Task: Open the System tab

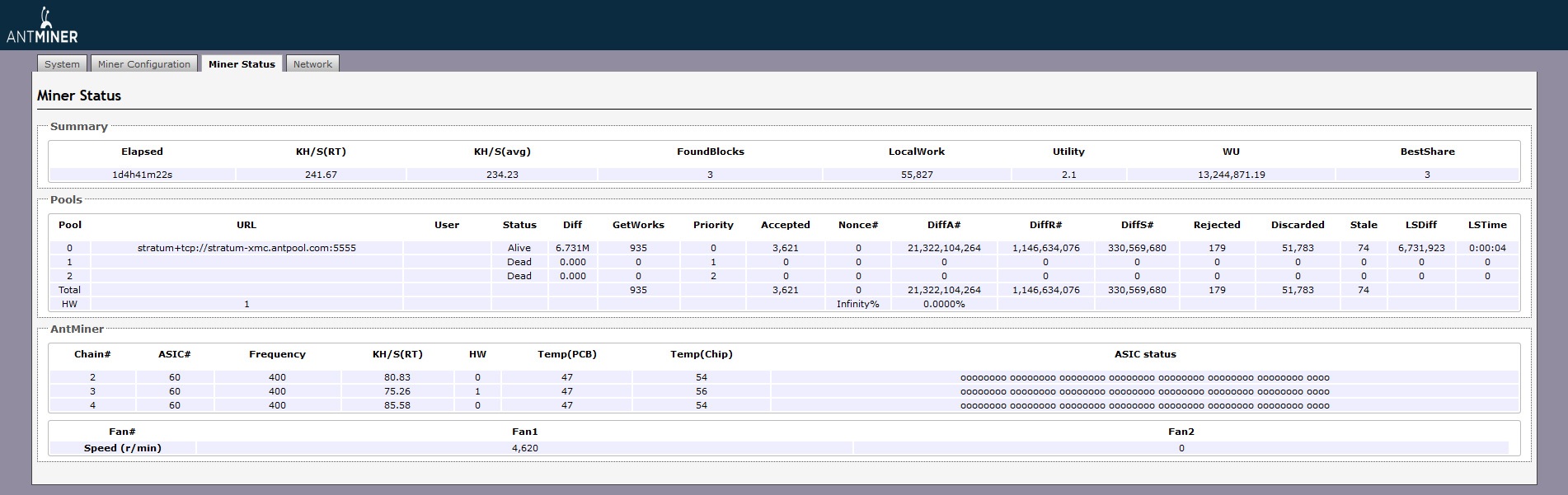Action: tap(62, 64)
